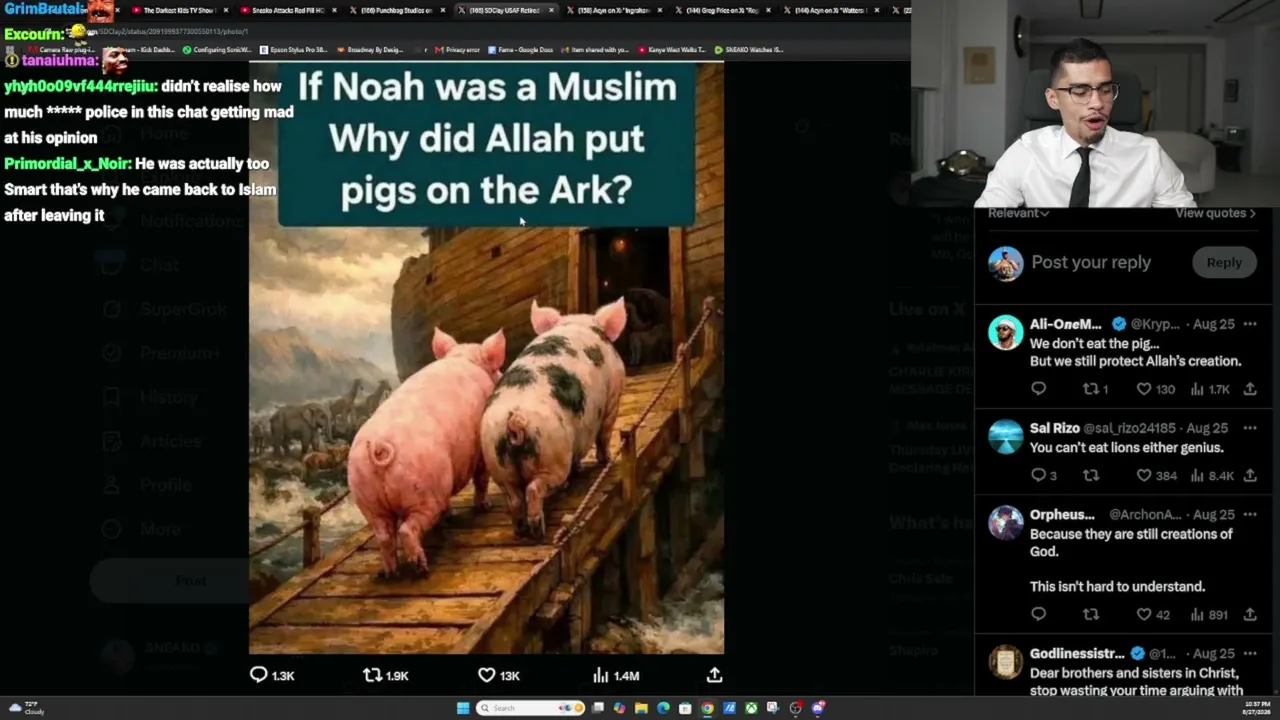Like the main post with 13K likes
Image resolution: width=1280 pixels, height=720 pixels.
(x=499, y=675)
